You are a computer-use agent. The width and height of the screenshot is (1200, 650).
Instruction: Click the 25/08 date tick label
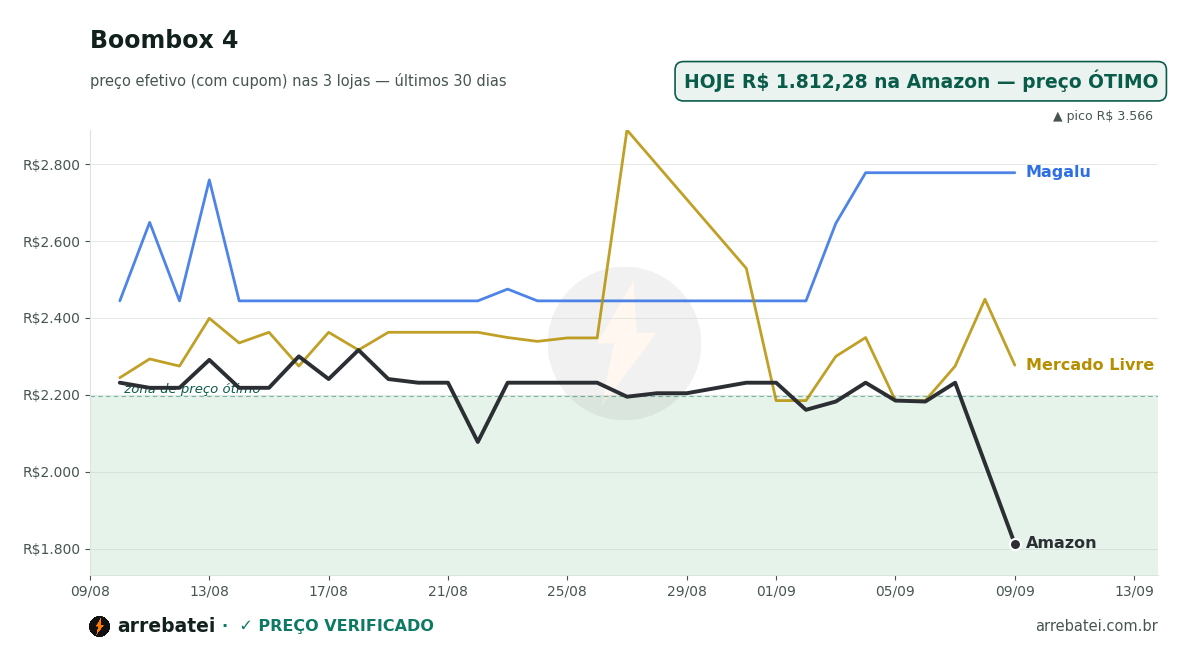coord(567,591)
